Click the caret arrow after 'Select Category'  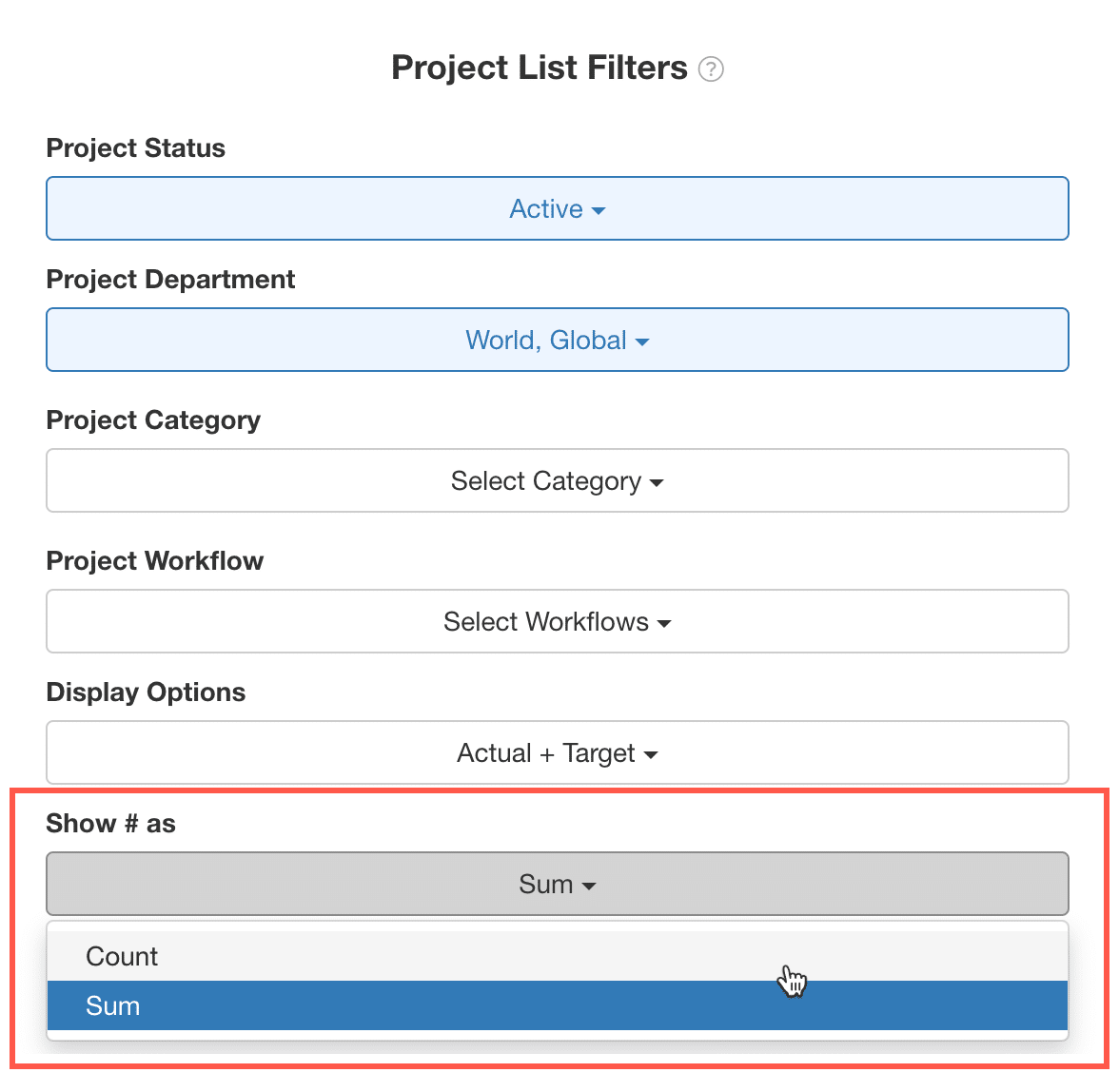pos(657,483)
